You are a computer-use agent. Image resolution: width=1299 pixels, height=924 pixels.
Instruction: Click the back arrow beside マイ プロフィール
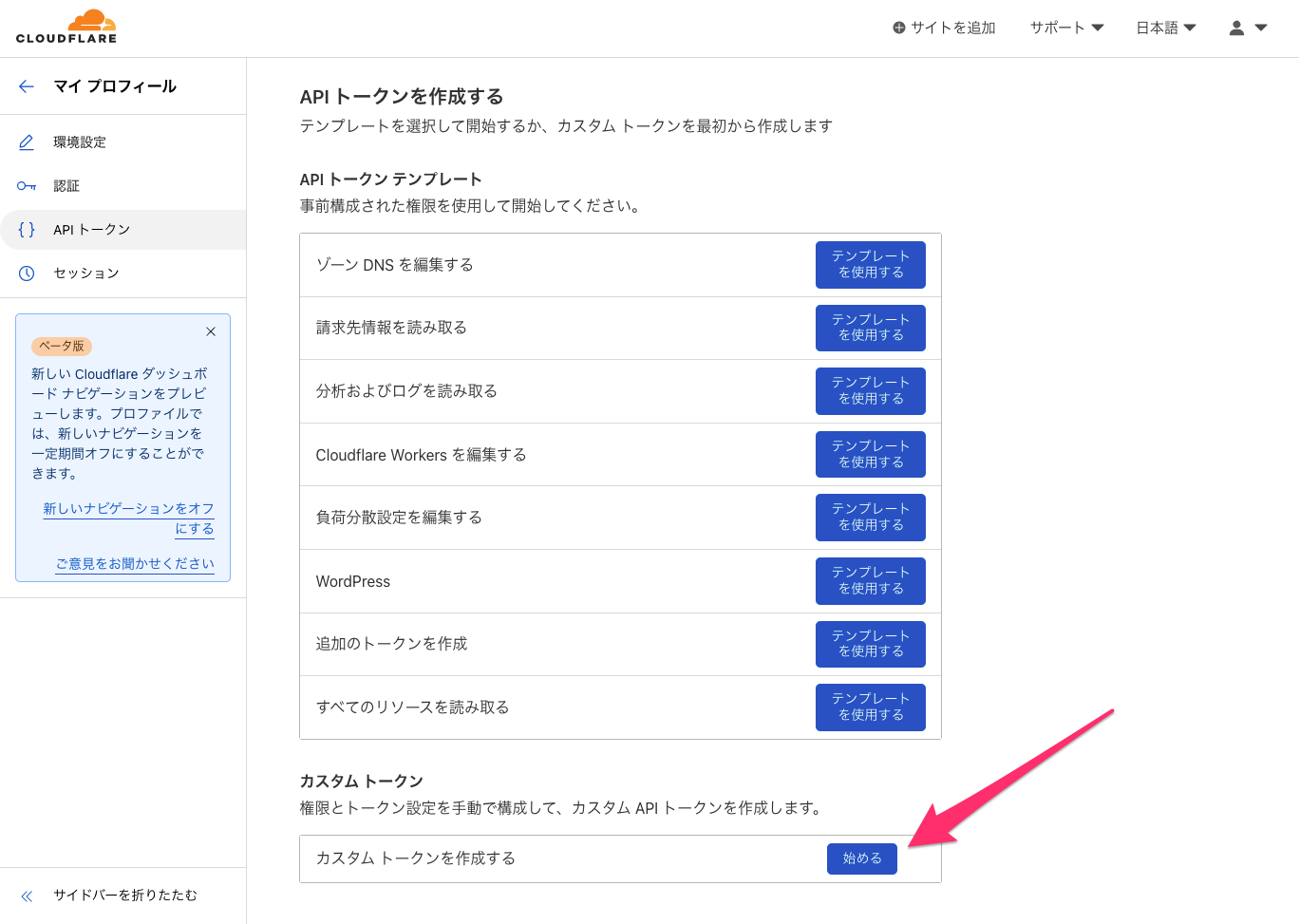tap(27, 85)
